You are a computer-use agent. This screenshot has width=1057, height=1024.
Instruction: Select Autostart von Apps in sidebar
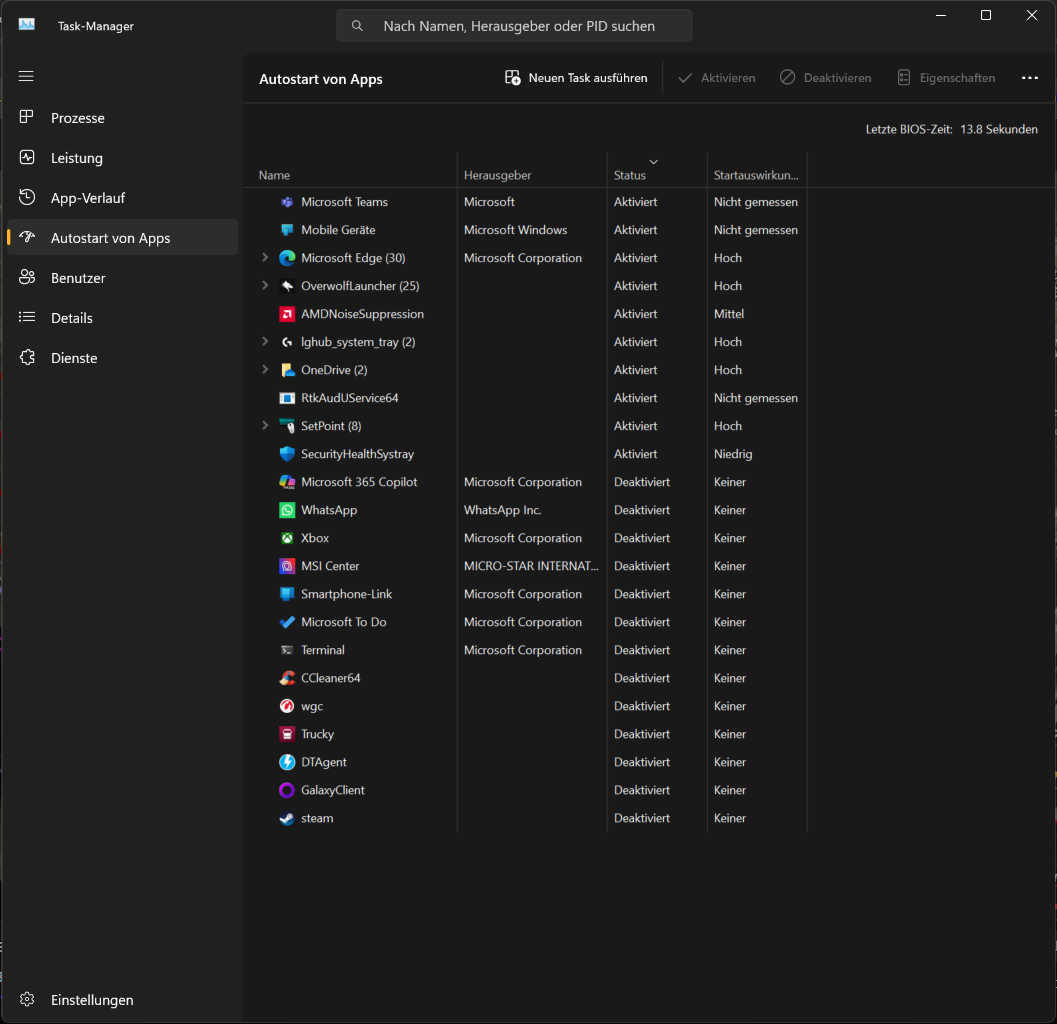point(122,237)
